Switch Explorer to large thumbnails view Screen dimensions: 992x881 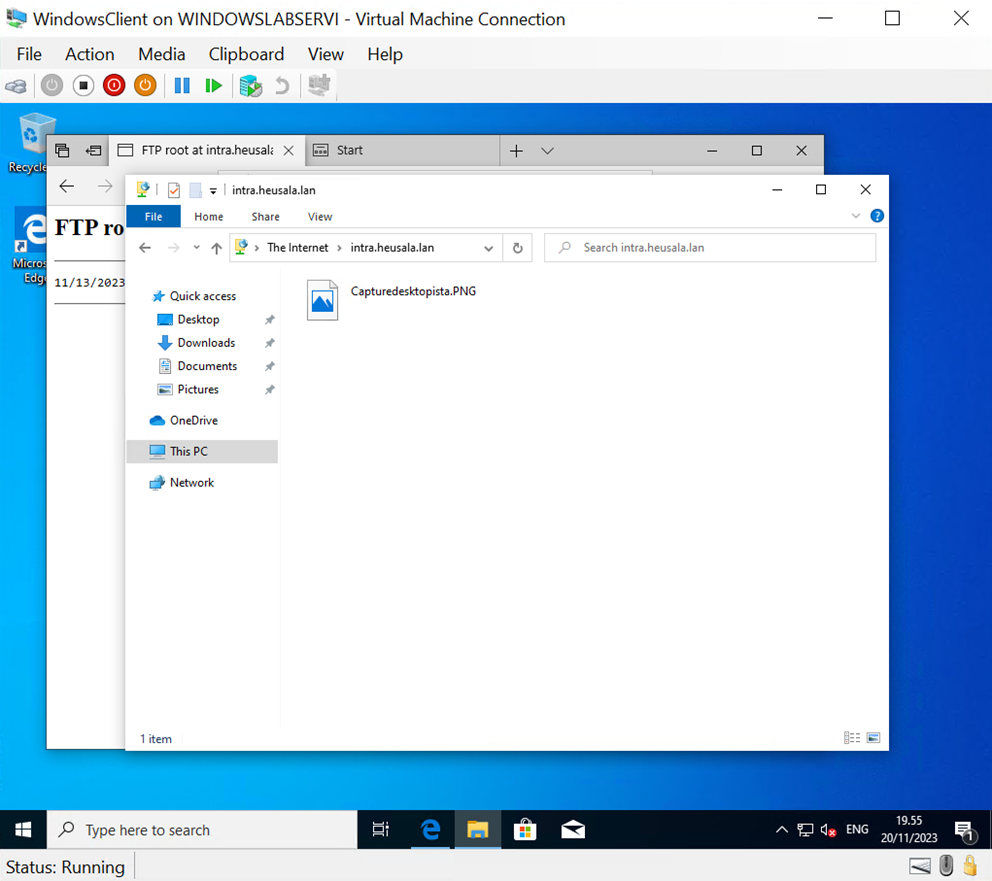[x=872, y=737]
